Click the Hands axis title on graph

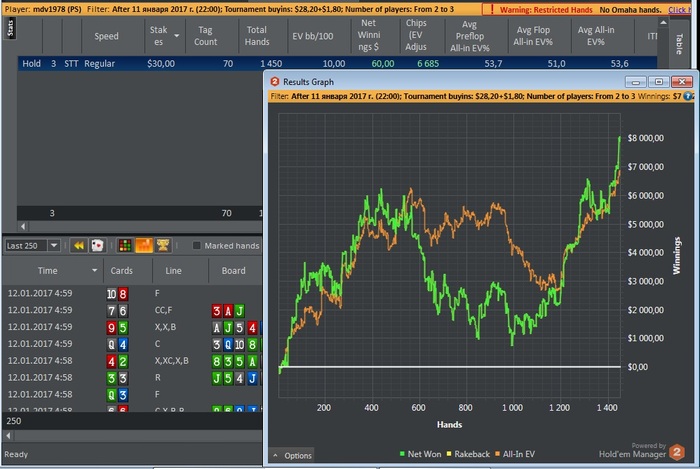pos(449,424)
